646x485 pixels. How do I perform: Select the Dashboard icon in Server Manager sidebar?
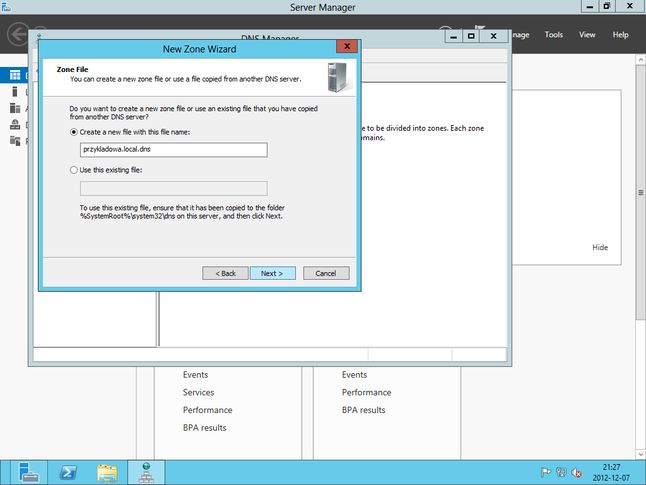[x=15, y=75]
